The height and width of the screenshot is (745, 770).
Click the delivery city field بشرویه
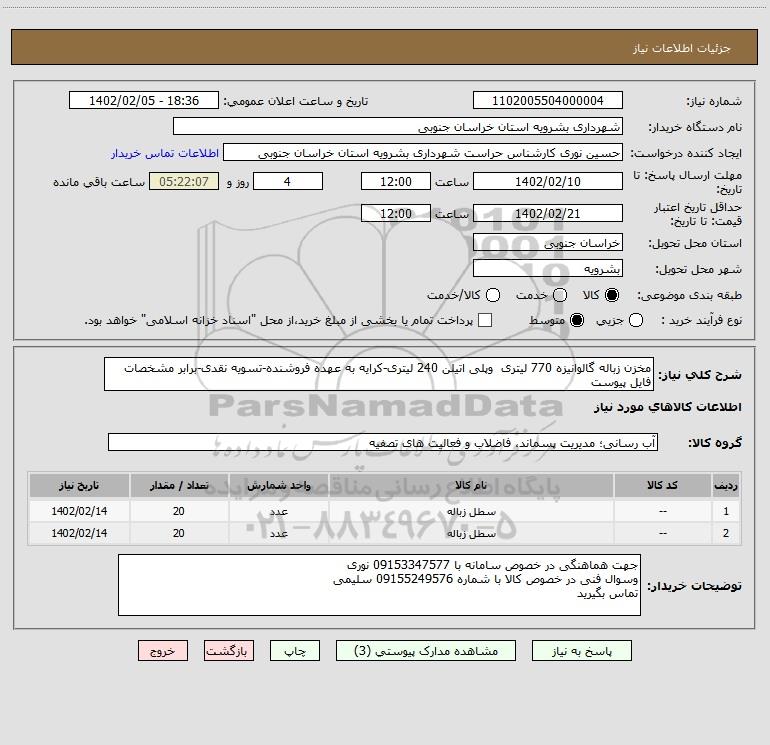coord(548,269)
